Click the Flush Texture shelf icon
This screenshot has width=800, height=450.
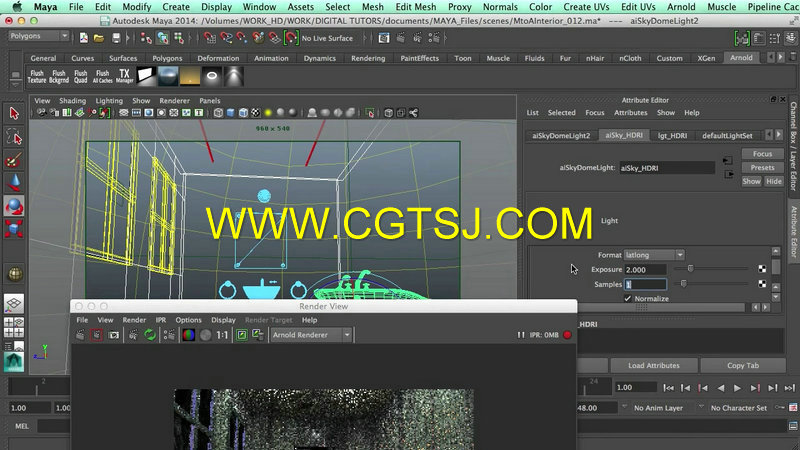37,77
